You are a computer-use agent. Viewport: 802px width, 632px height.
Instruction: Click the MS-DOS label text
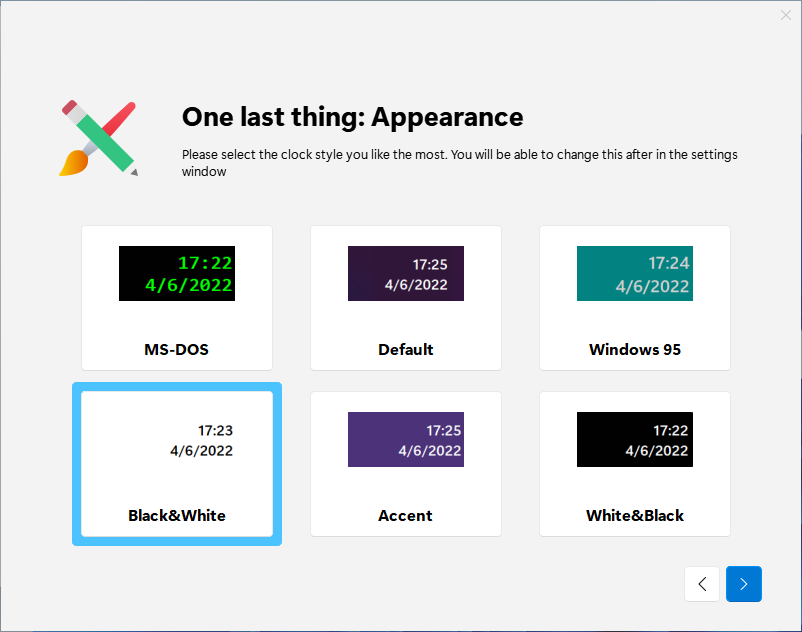click(176, 349)
